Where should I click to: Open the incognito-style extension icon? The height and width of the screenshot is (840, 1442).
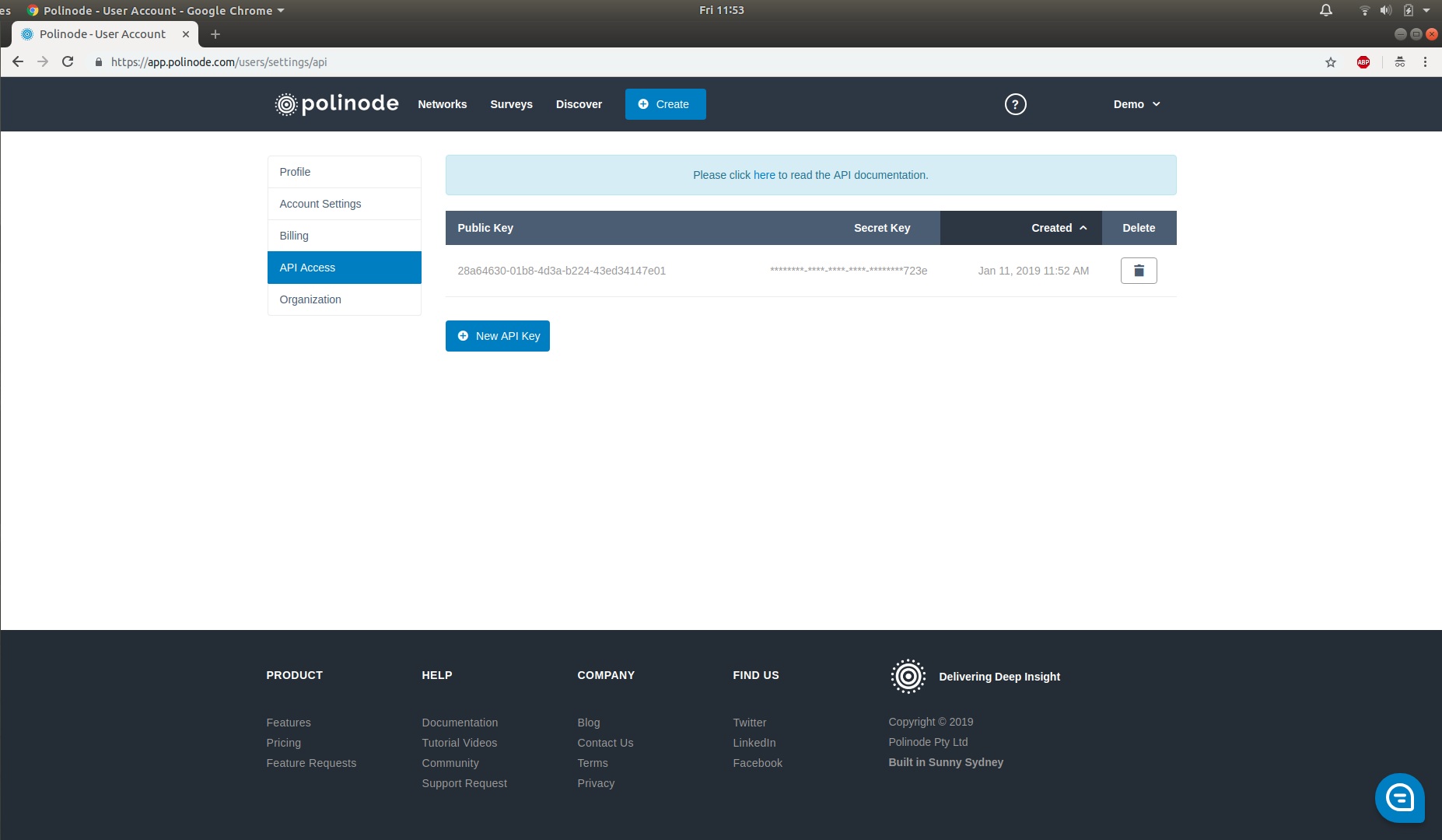pyautogui.click(x=1400, y=62)
